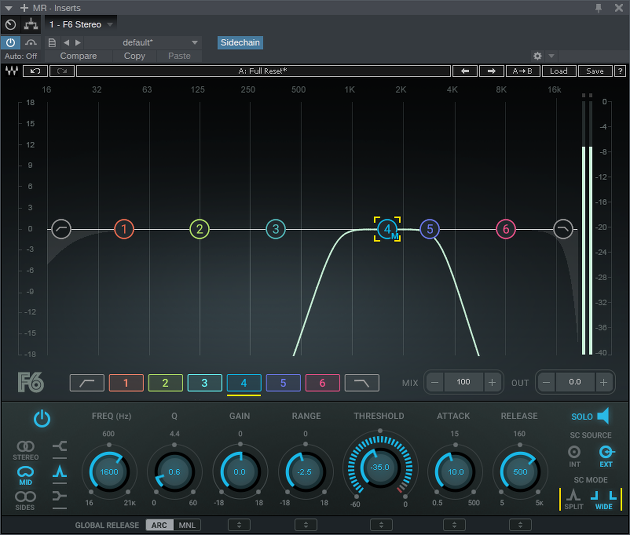630x535 pixels.
Task: Select band 5 node on the graph
Action: 430,229
